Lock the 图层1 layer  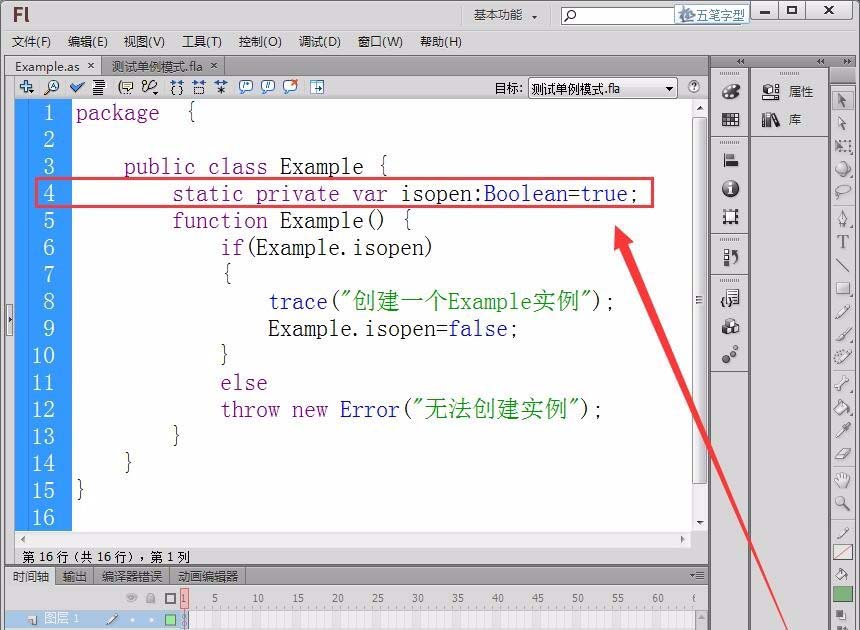point(150,618)
